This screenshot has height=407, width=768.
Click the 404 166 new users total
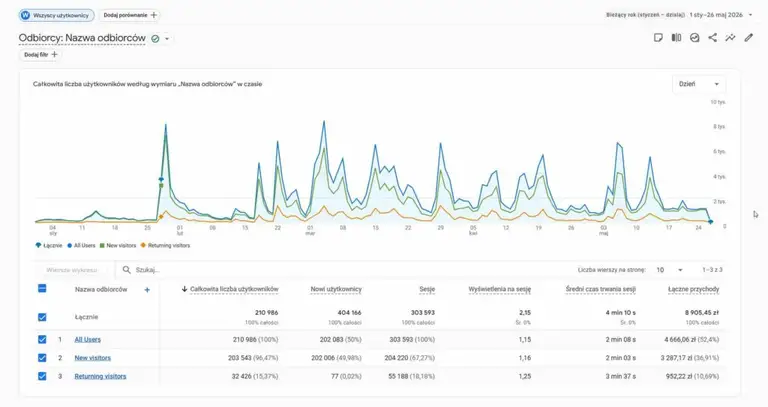tap(350, 312)
